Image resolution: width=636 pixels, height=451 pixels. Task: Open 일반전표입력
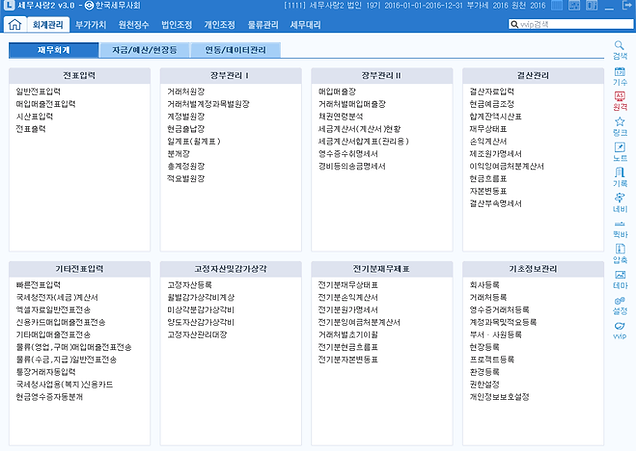coord(38,92)
